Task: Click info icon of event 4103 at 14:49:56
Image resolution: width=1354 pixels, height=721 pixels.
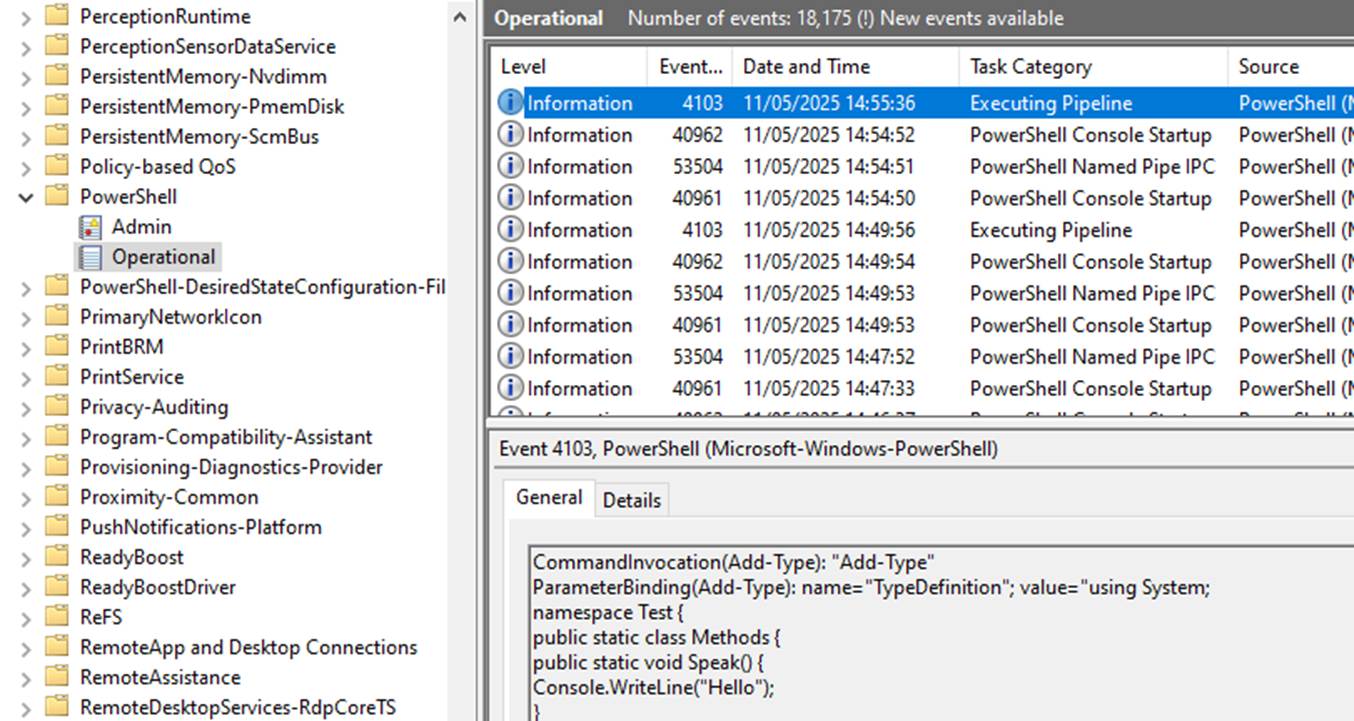Action: tap(511, 230)
